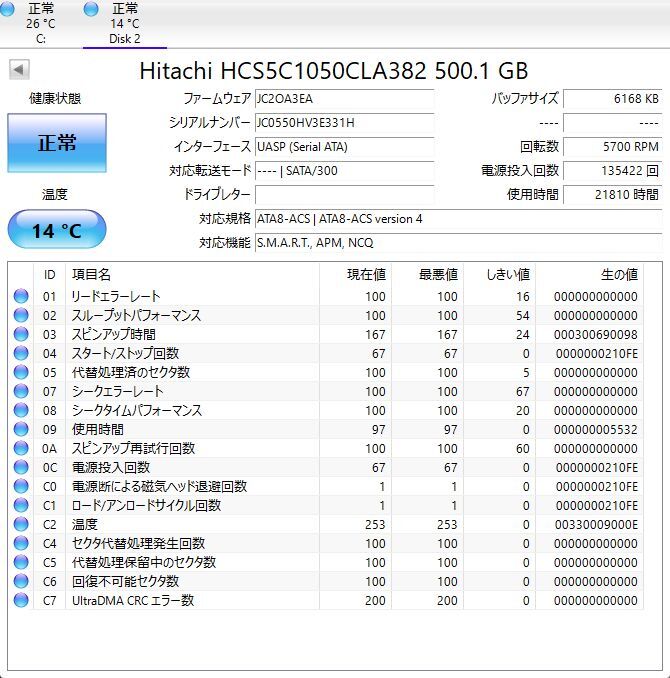Select the ロード/アンロードサイクル回数 row
This screenshot has width=670, height=678.
click(325, 505)
